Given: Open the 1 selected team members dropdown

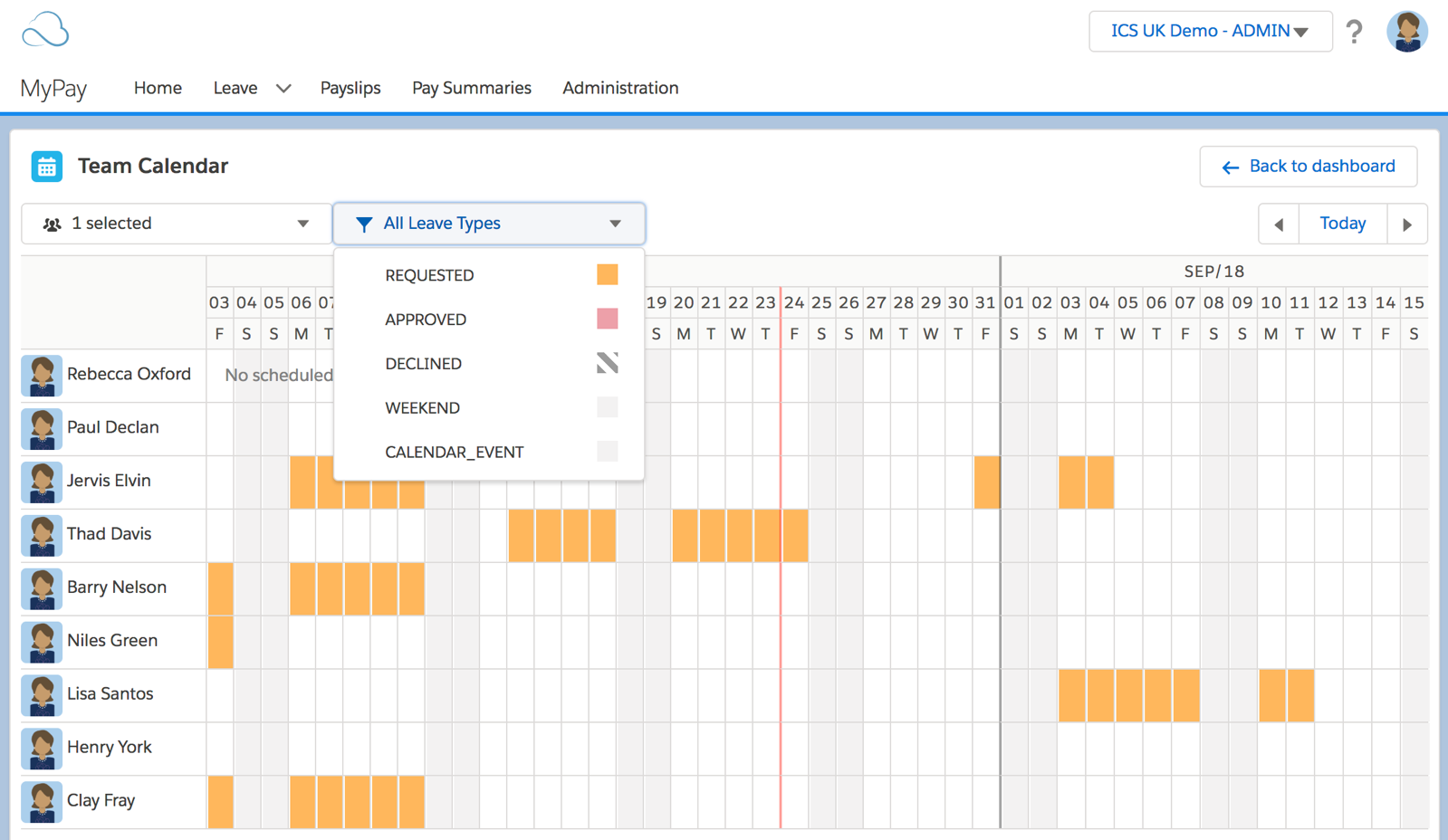Looking at the screenshot, I should point(177,224).
